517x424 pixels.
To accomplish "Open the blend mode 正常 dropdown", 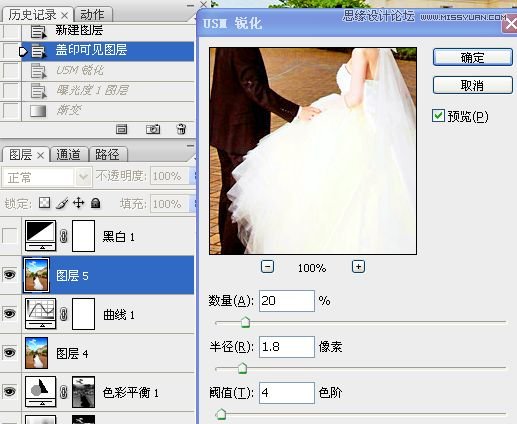I will pos(47,177).
